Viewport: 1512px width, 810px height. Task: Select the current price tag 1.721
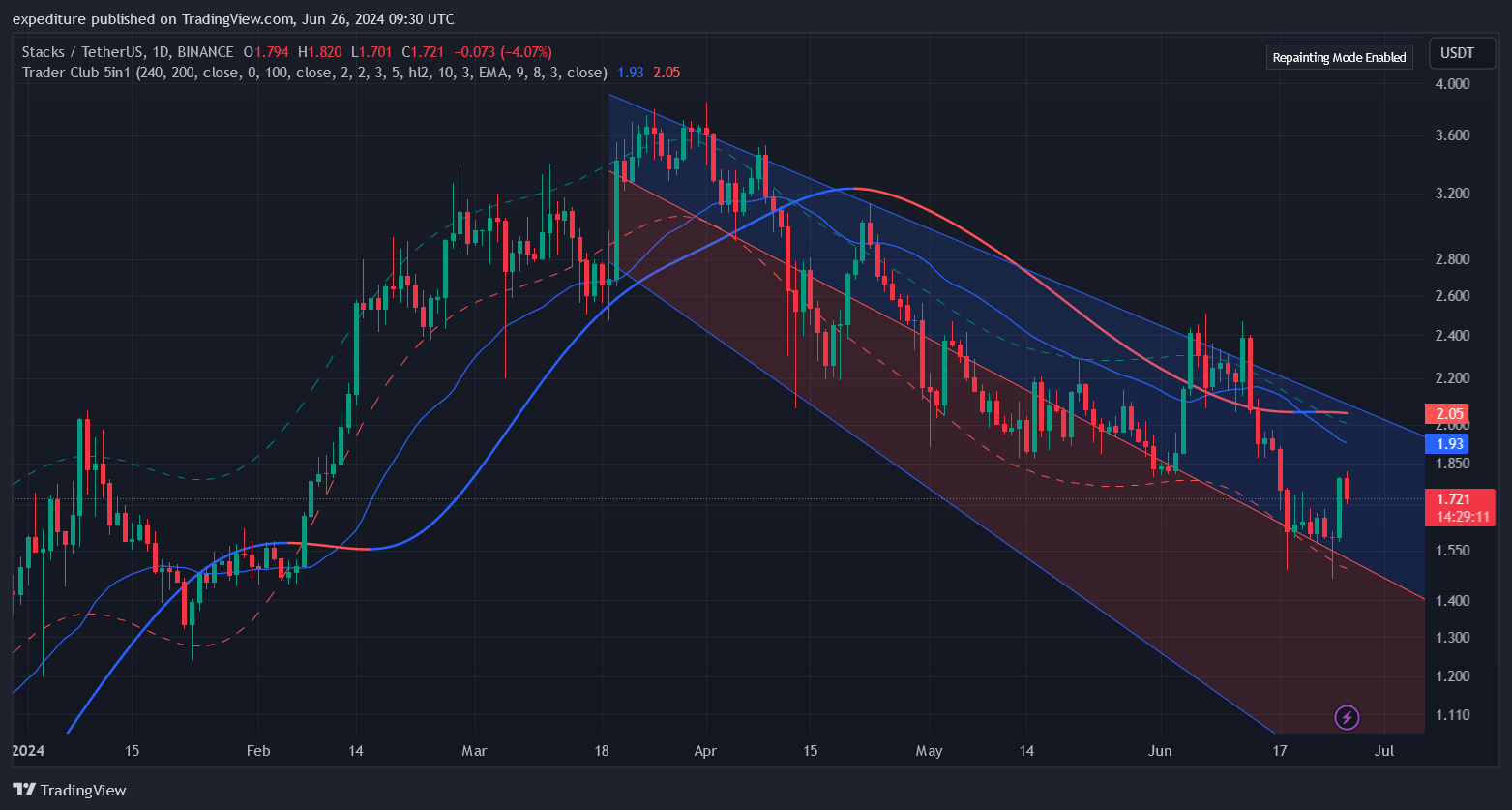tap(1454, 499)
